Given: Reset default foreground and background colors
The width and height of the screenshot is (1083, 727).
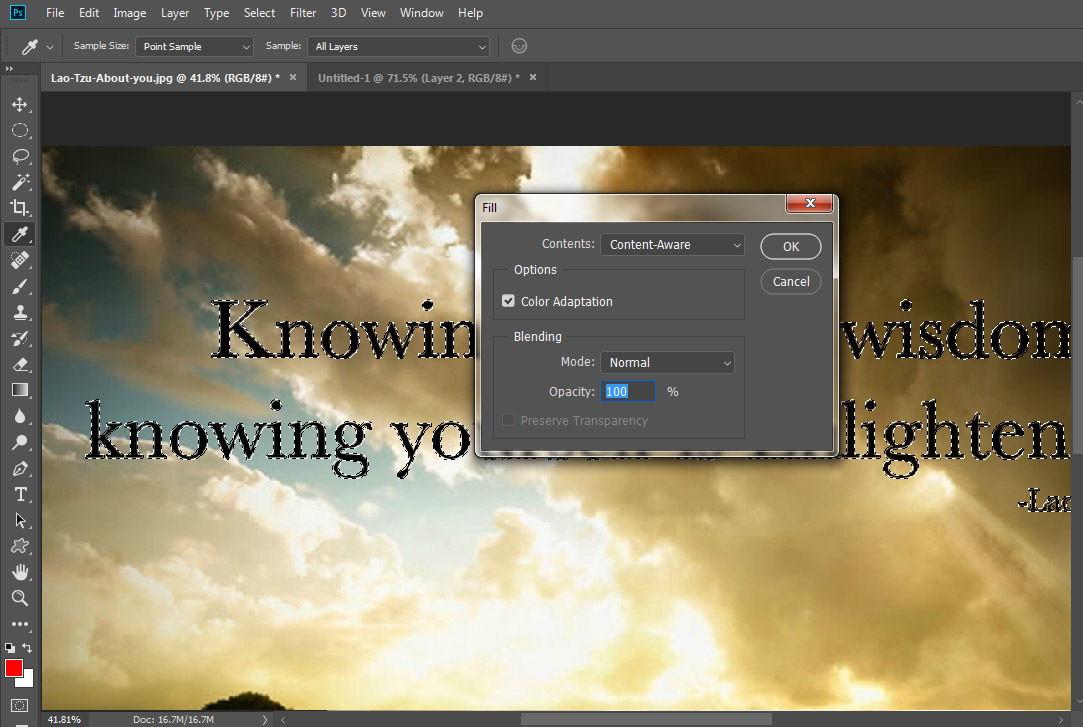Looking at the screenshot, I should click(10, 648).
